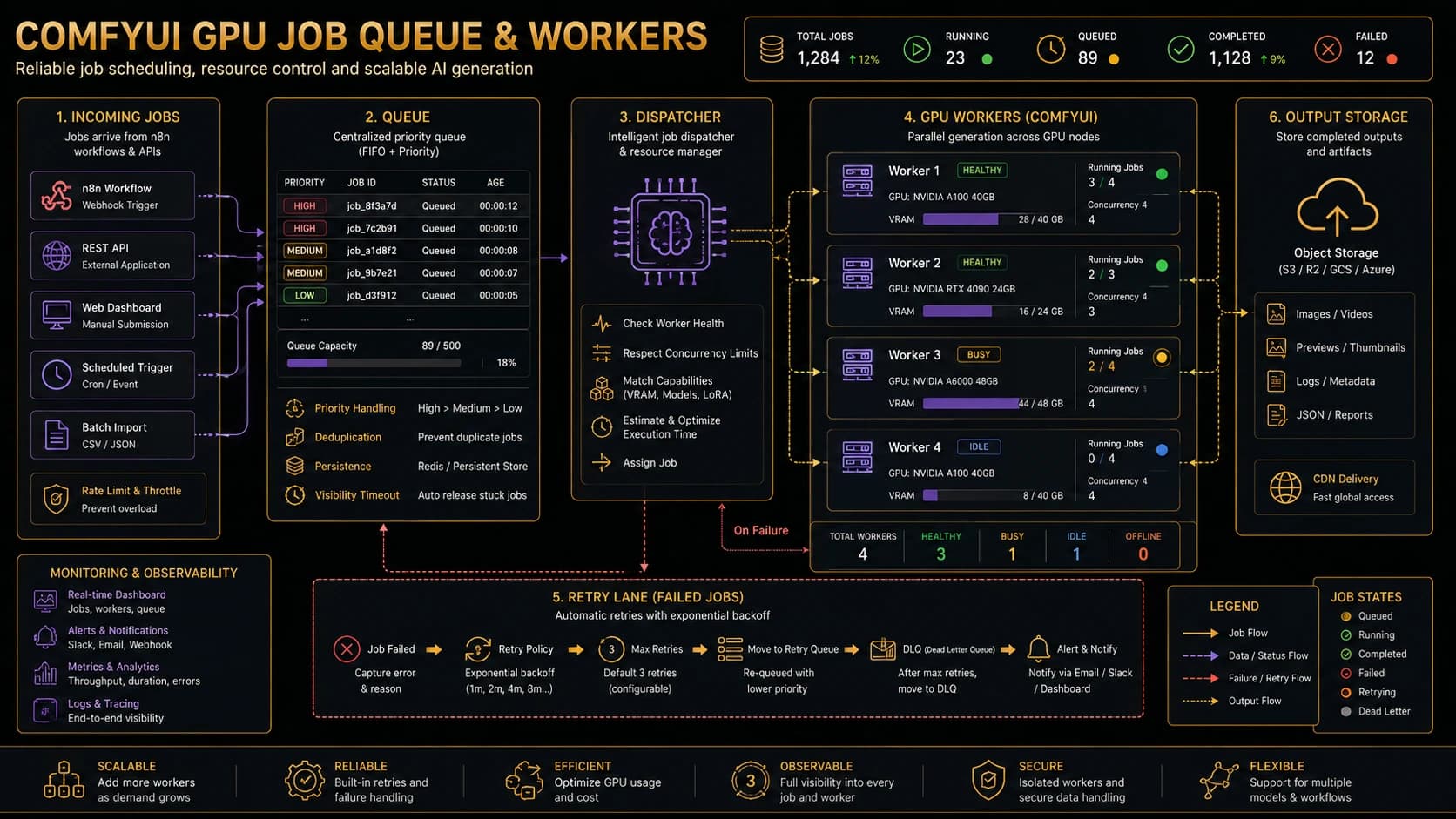1456x819 pixels.
Task: Click the Scheduled Trigger clock icon
Action: tap(57, 375)
